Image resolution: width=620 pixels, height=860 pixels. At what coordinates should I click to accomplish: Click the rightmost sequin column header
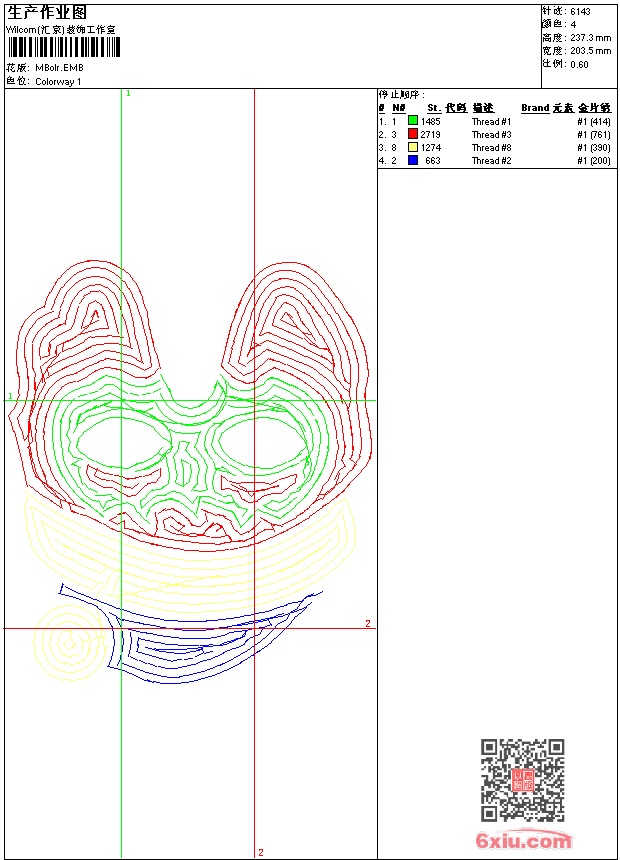594,108
